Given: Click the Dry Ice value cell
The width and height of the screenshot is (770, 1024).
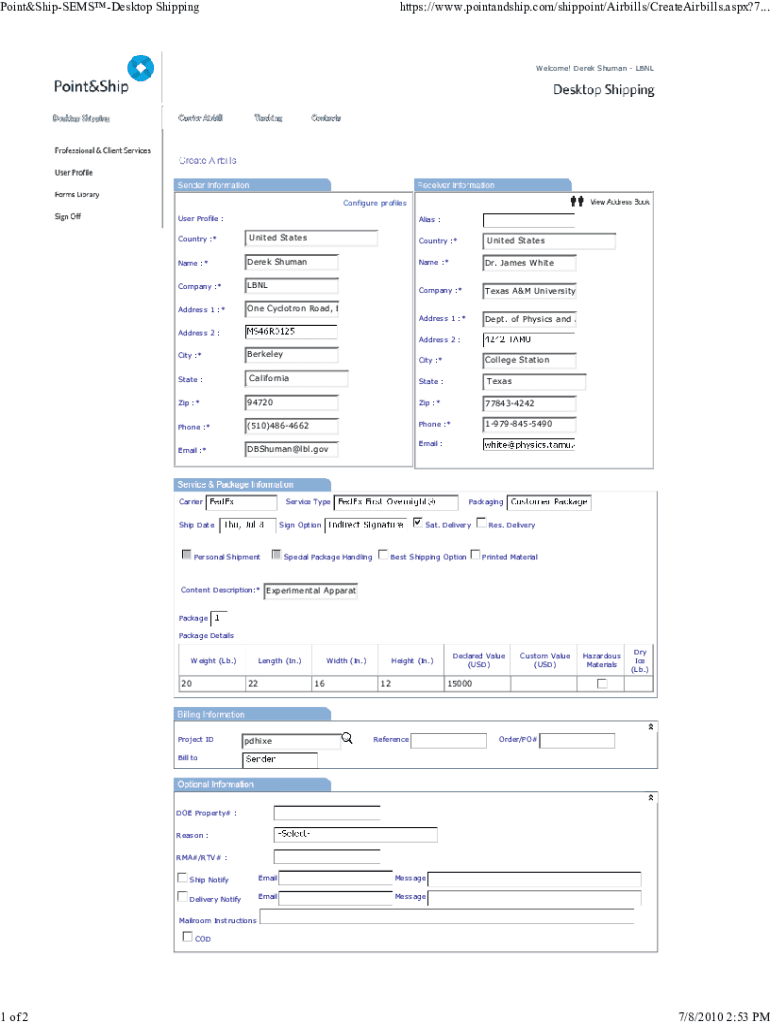Looking at the screenshot, I should tap(638, 684).
